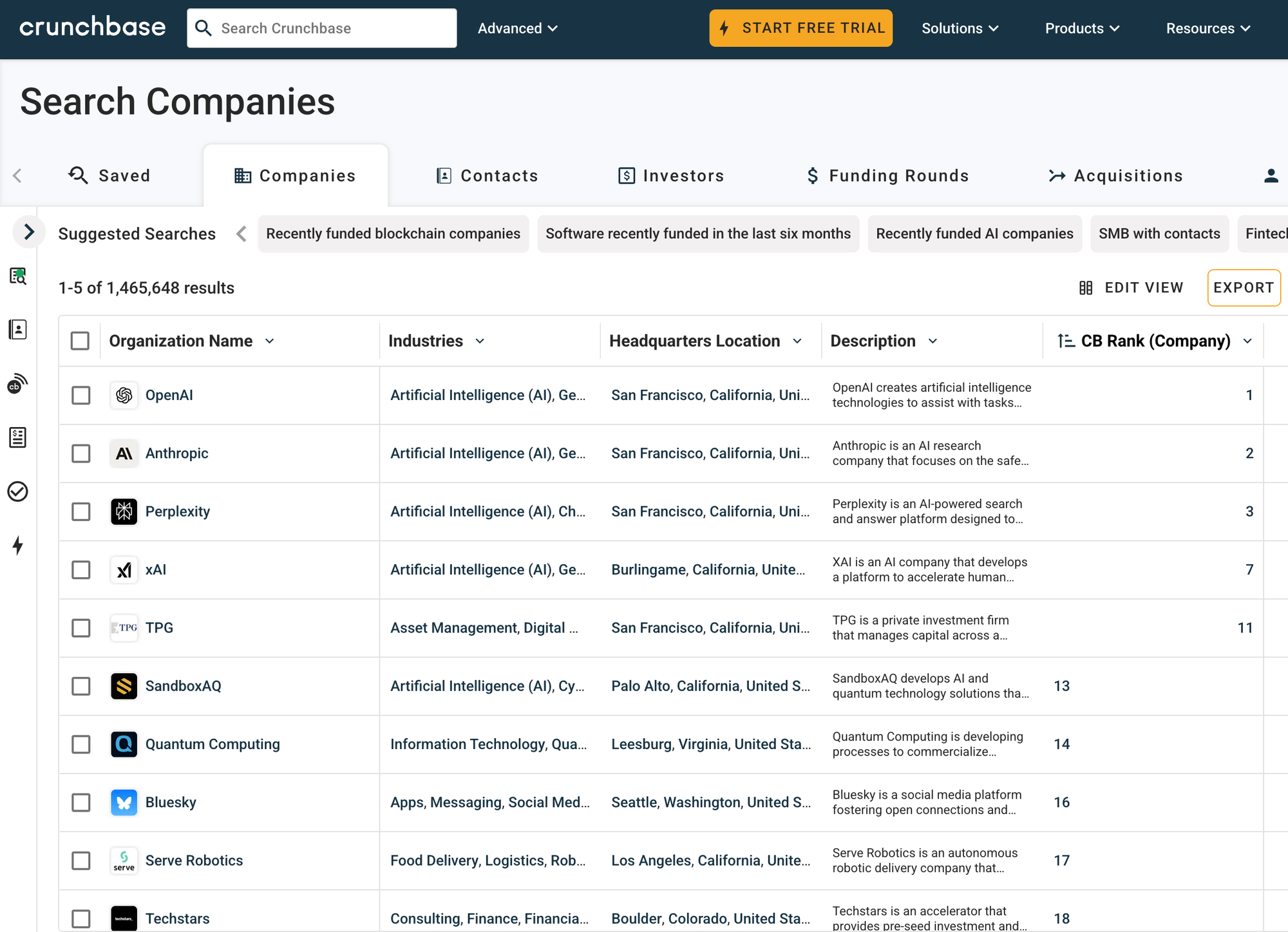This screenshot has width=1288, height=932.
Task: Click the Export button
Action: coord(1244,288)
